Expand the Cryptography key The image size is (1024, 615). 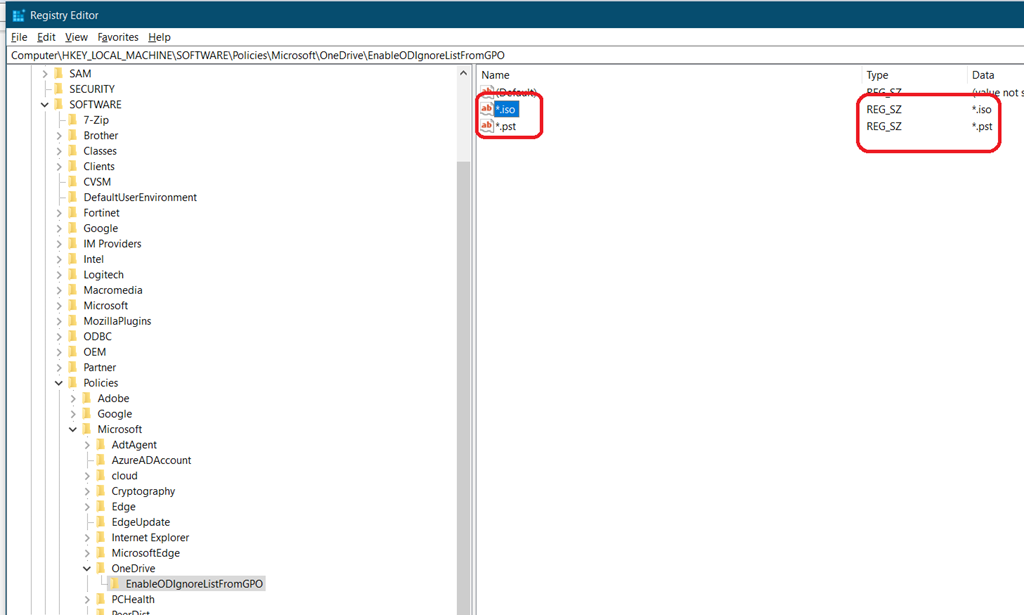click(x=87, y=492)
